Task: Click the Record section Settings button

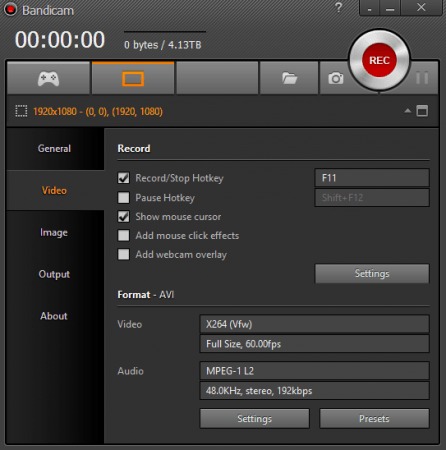Action: [x=372, y=274]
